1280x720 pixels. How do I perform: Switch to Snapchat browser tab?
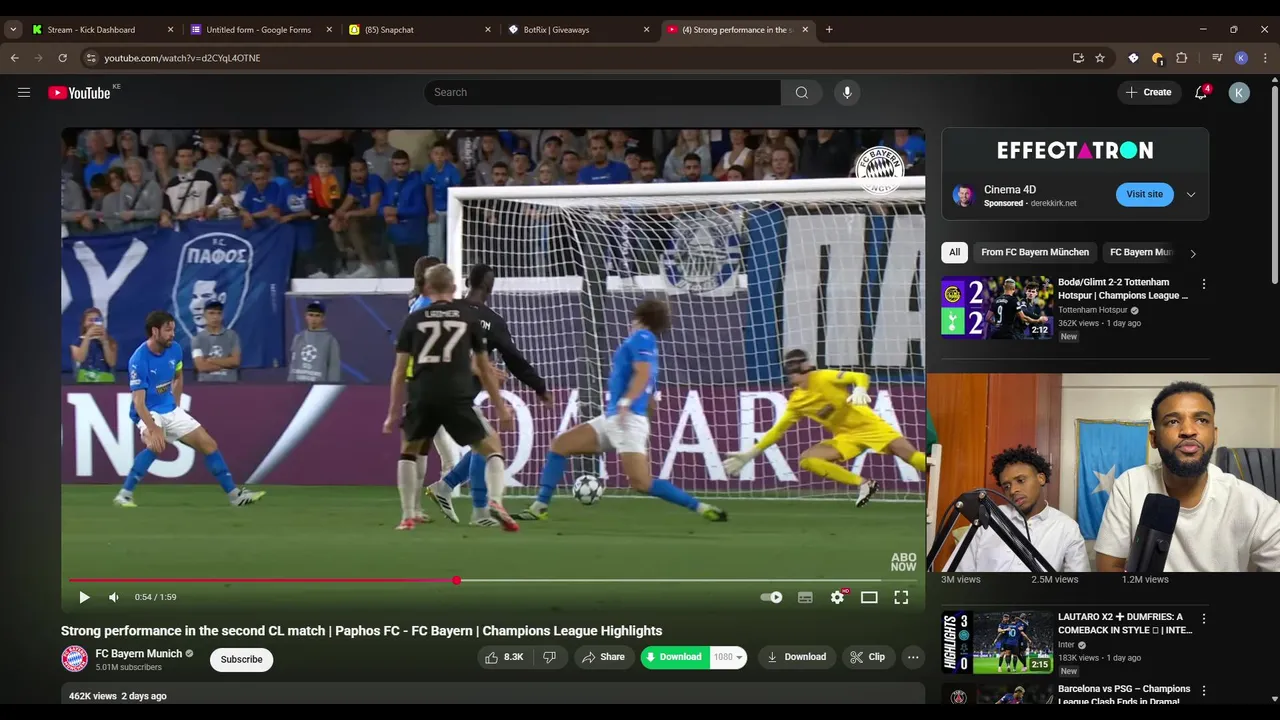(420, 29)
